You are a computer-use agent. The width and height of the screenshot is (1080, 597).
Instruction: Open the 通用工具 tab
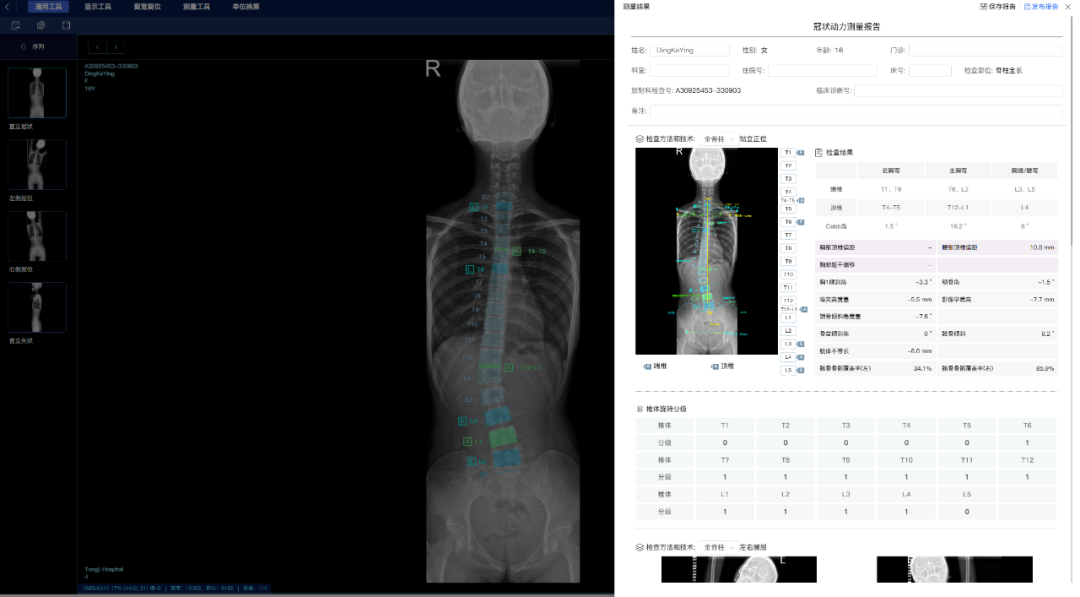[x=48, y=7]
